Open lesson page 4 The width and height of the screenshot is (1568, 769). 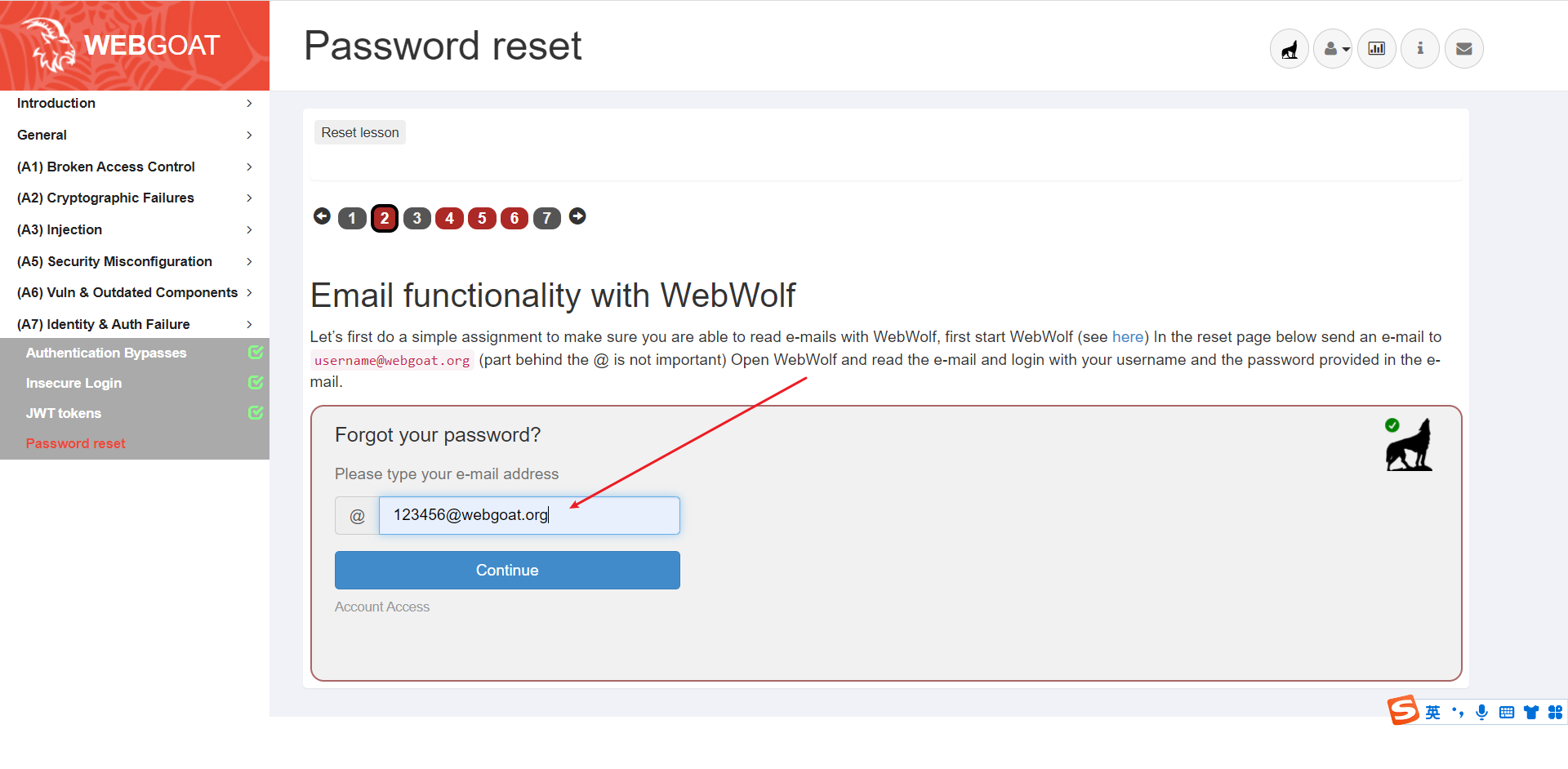pyautogui.click(x=449, y=218)
